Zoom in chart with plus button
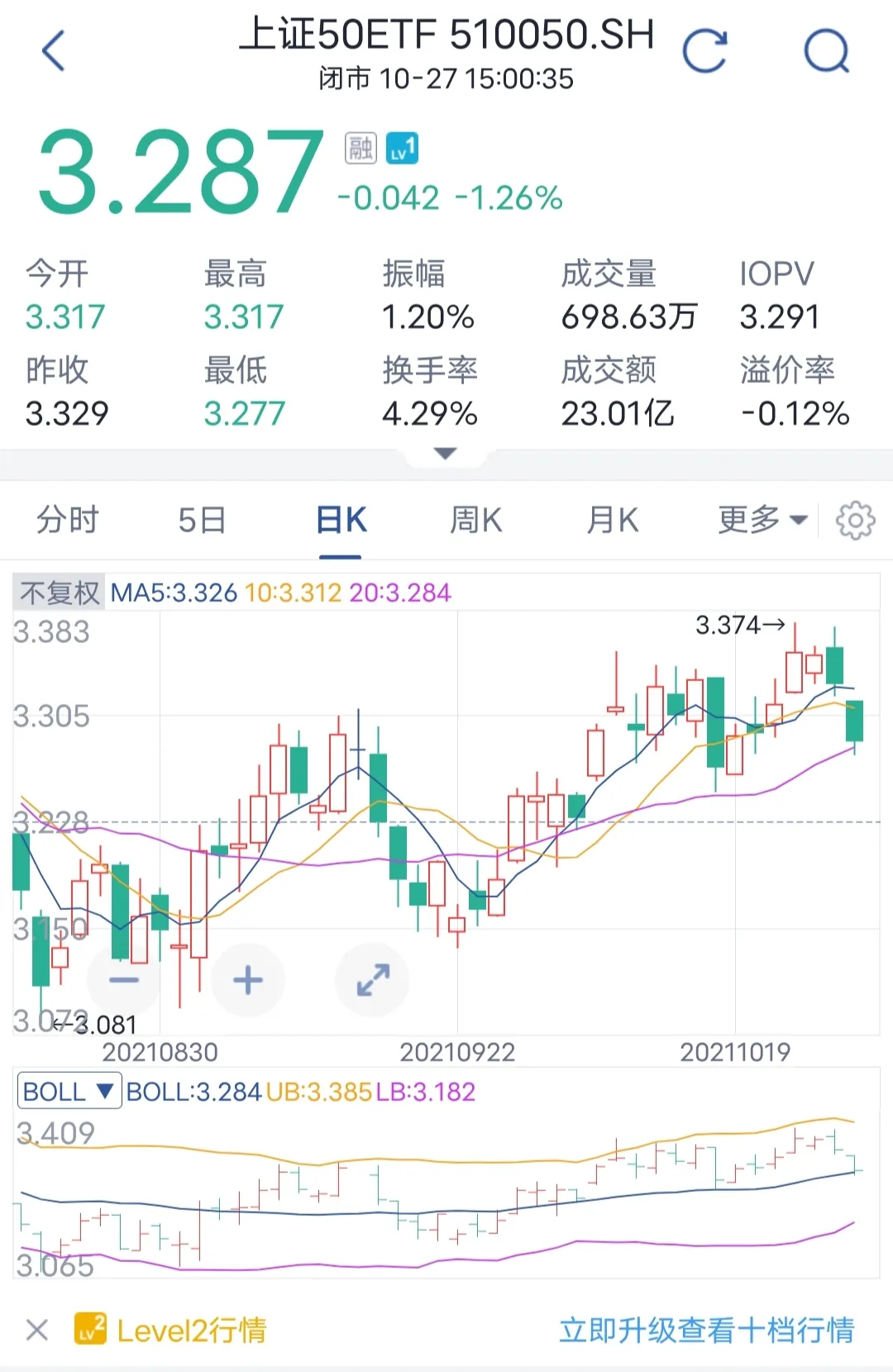This screenshot has width=893, height=1372. coord(248,980)
